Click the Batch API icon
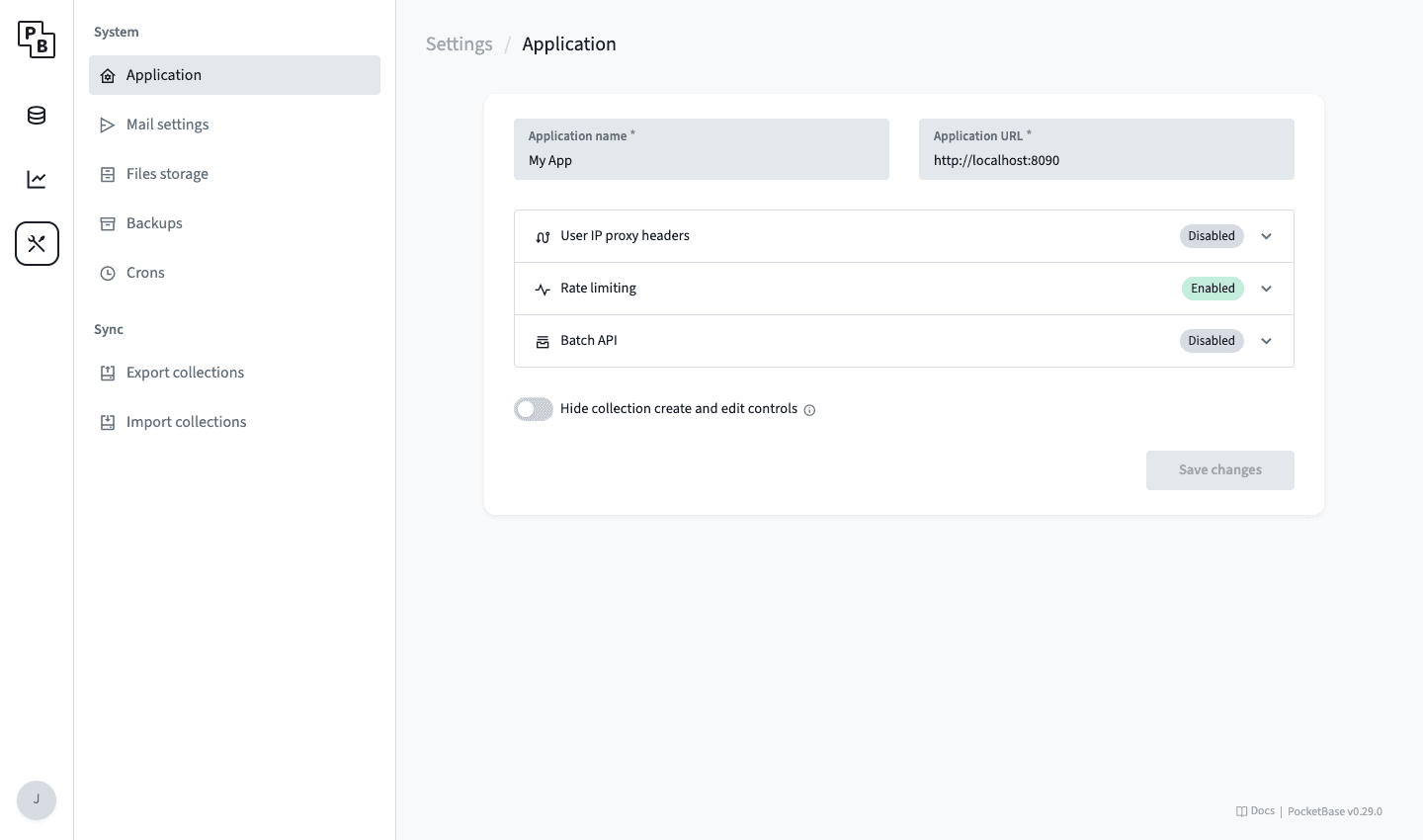1423x840 pixels. coord(543,342)
